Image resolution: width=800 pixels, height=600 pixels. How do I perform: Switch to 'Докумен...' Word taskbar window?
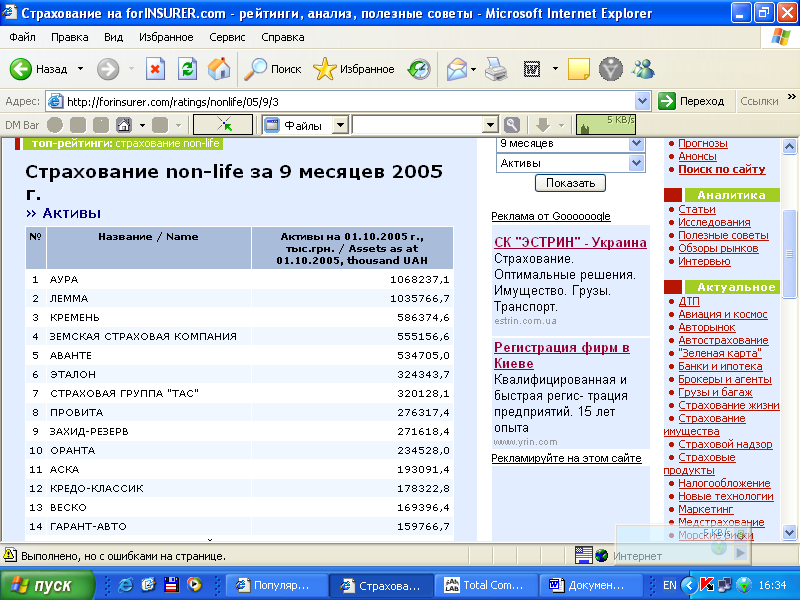591,585
